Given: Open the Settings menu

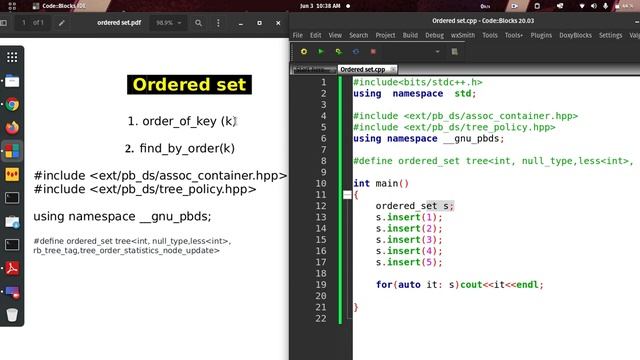Looking at the screenshot, I should coord(611,36).
